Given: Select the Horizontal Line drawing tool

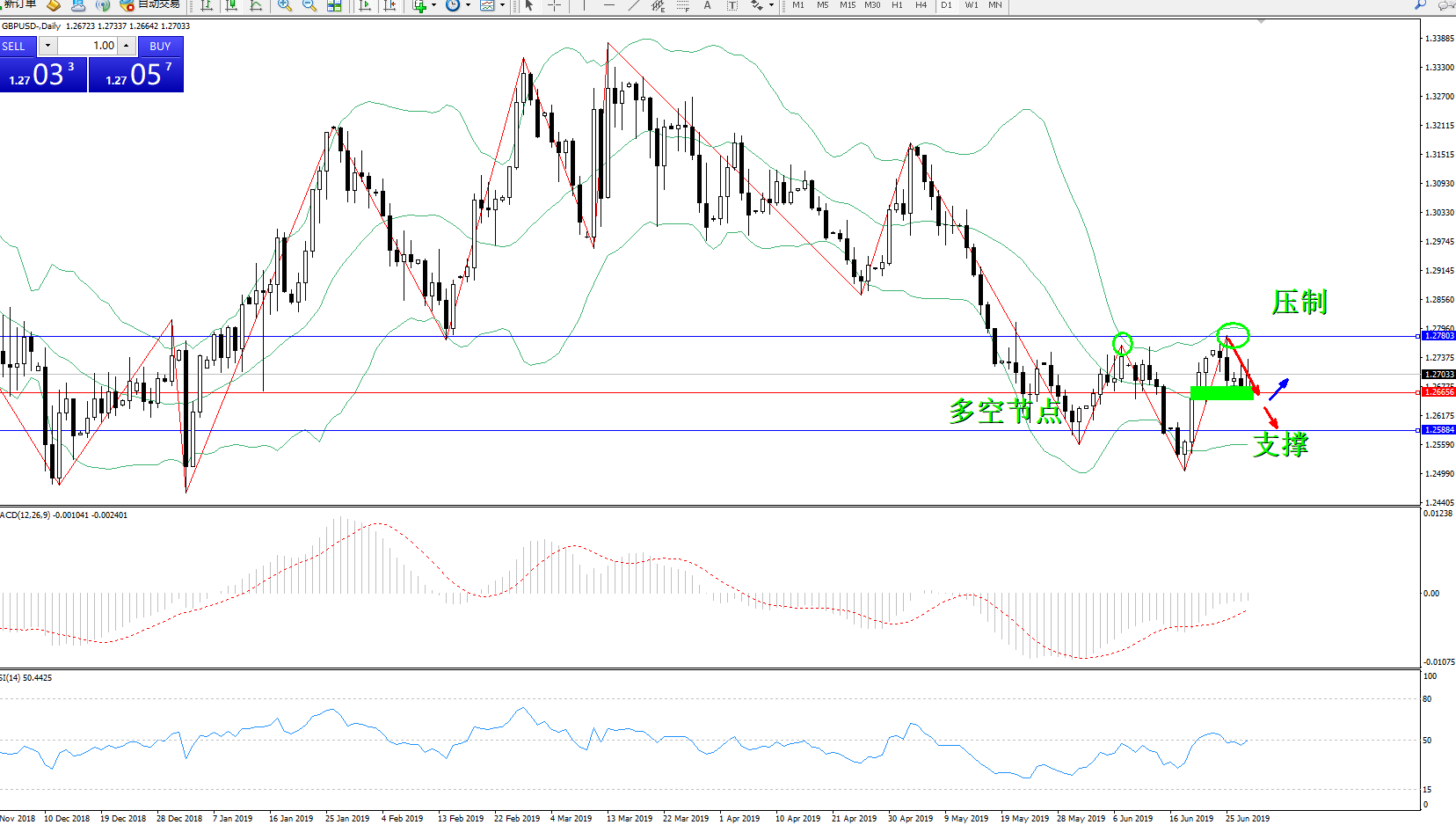Looking at the screenshot, I should (x=608, y=4).
